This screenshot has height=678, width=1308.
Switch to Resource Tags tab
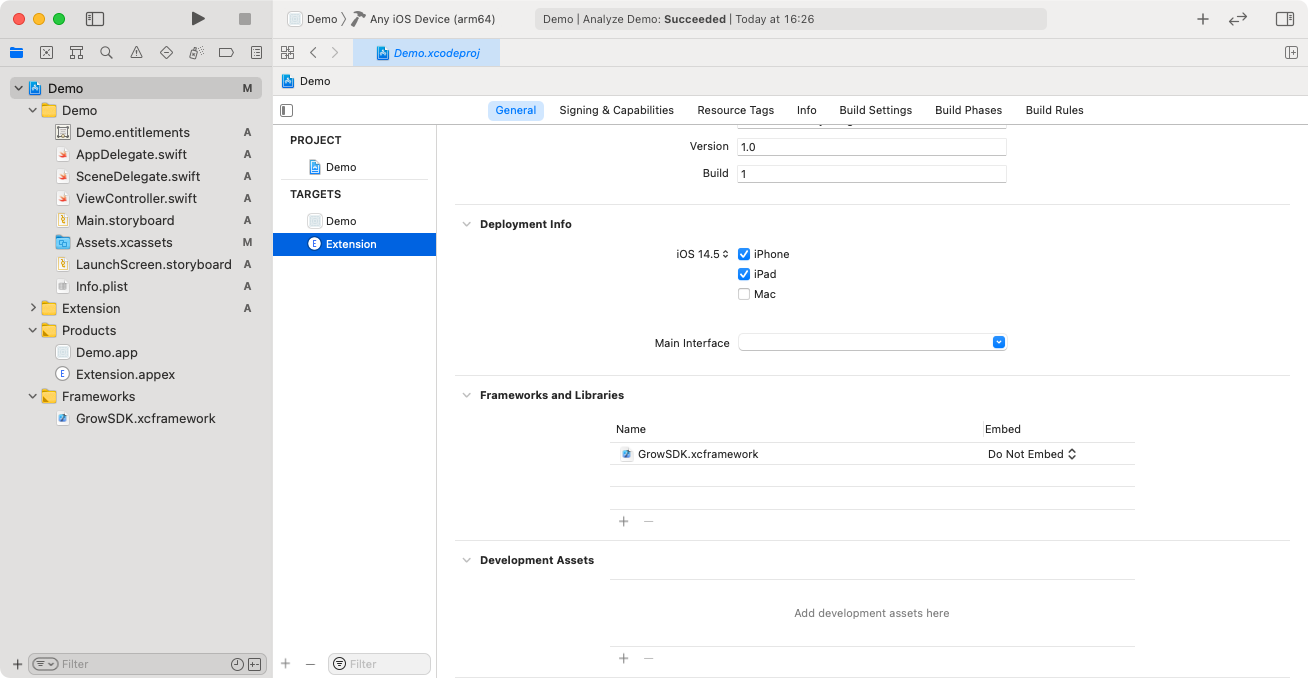[x=735, y=110]
